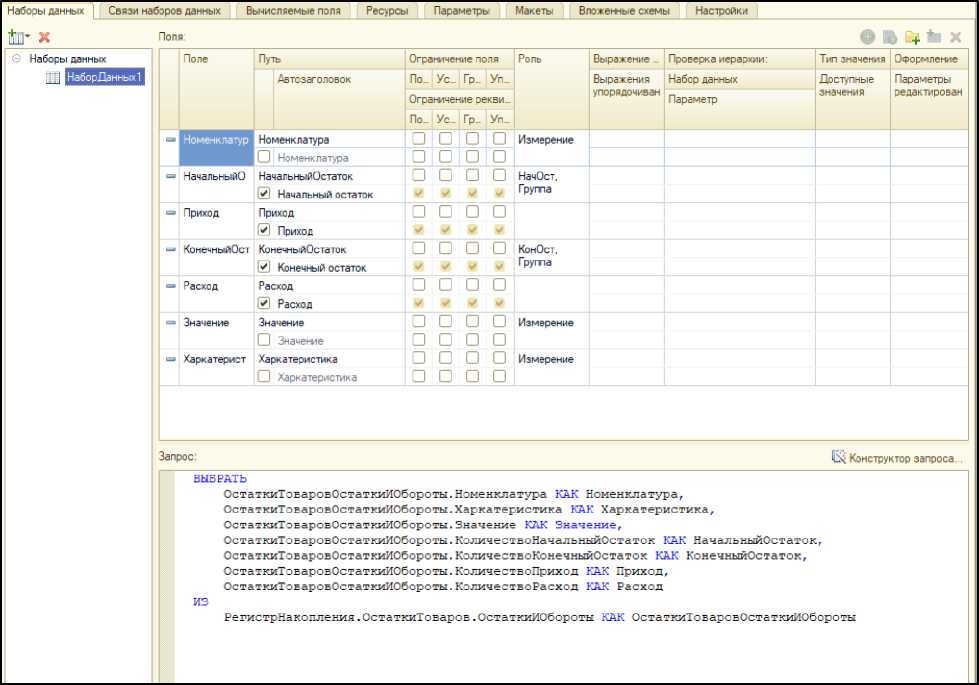Uncheck the Начальный остаток auto-header checkbox
Viewport: 979px width, 685px height.
pyautogui.click(x=264, y=194)
